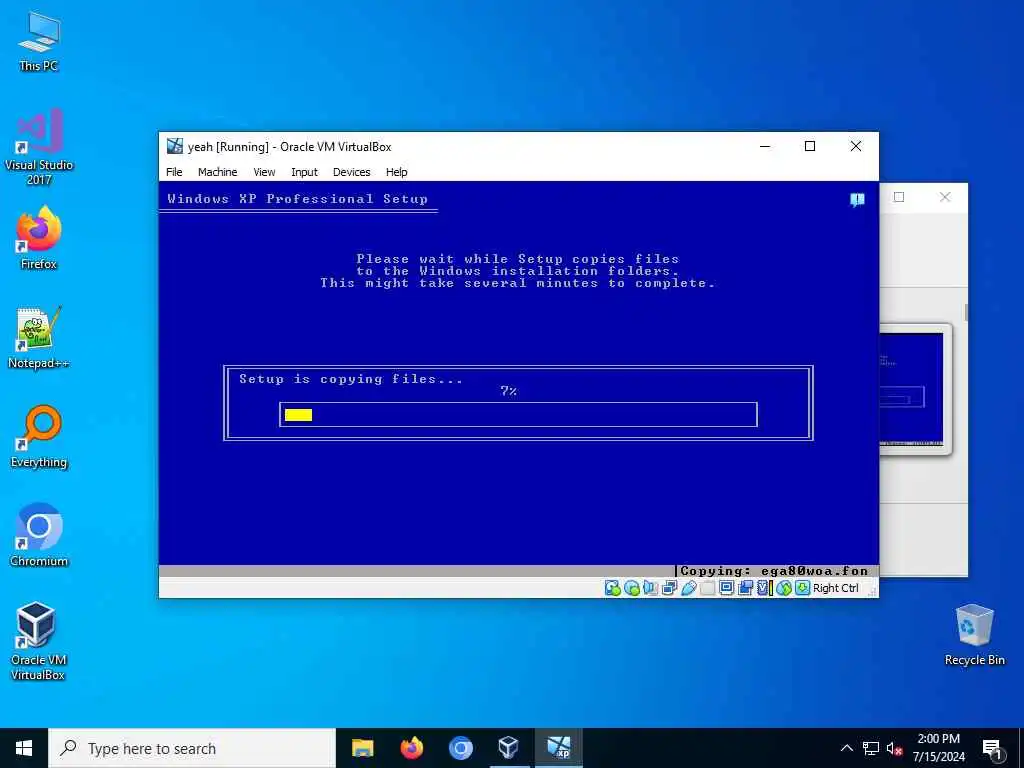Screen dimensions: 1024x768
Task: Click the 'Type here to search' taskbar box
Action: (192, 748)
